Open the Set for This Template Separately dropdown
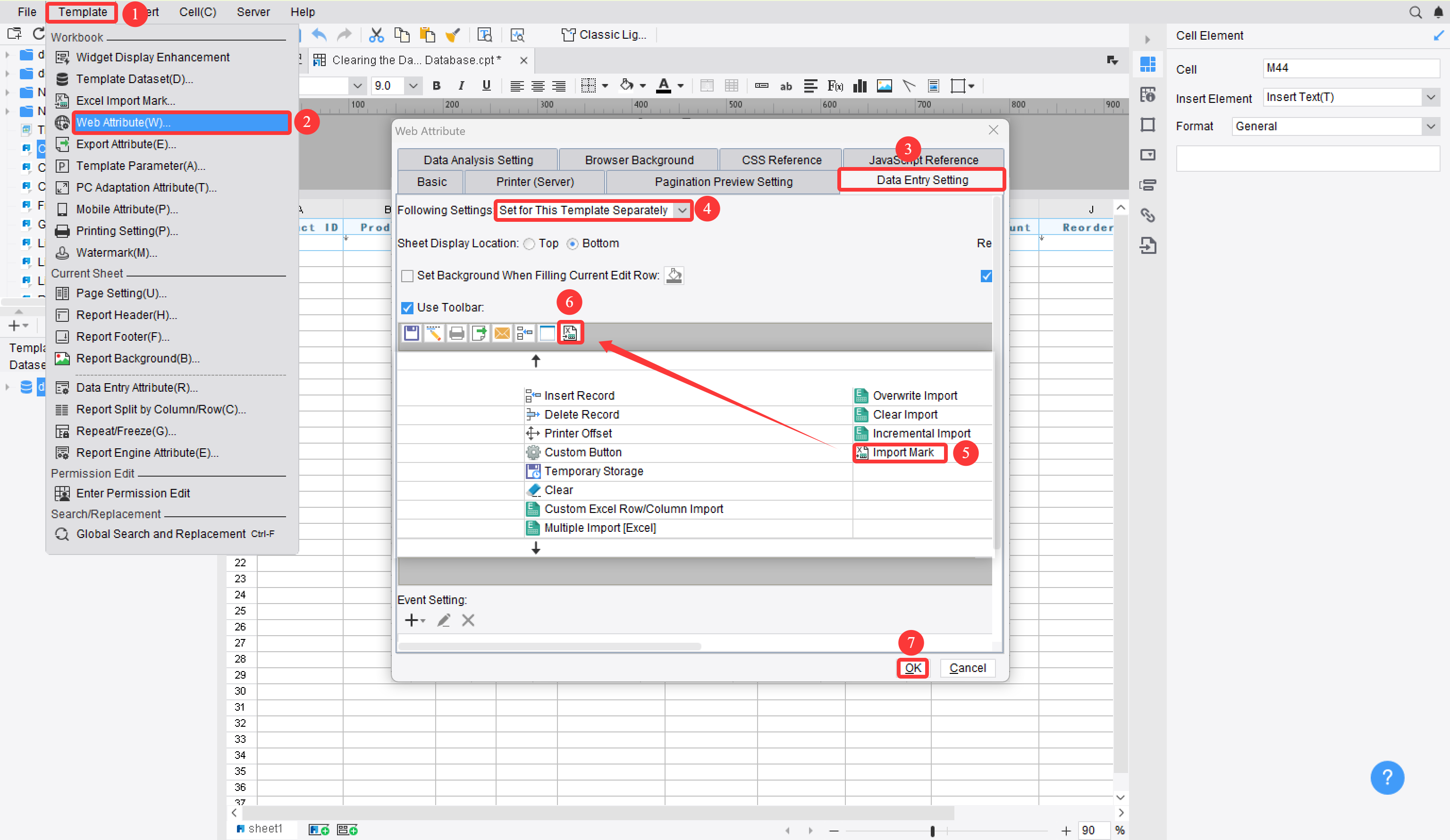This screenshot has height=840, width=1450. coord(681,210)
